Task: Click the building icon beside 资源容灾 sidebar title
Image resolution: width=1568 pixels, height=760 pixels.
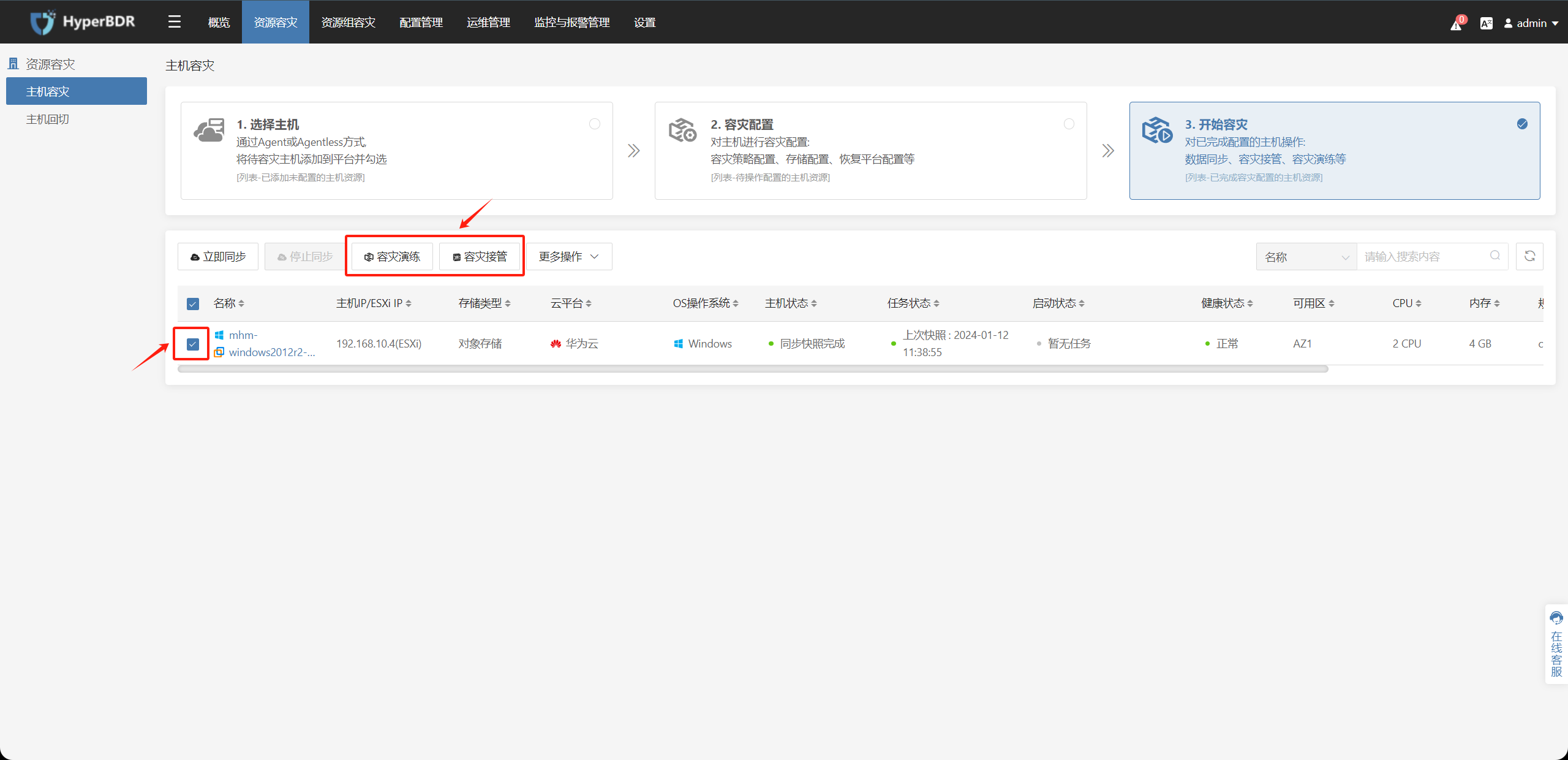Action: pyautogui.click(x=13, y=64)
